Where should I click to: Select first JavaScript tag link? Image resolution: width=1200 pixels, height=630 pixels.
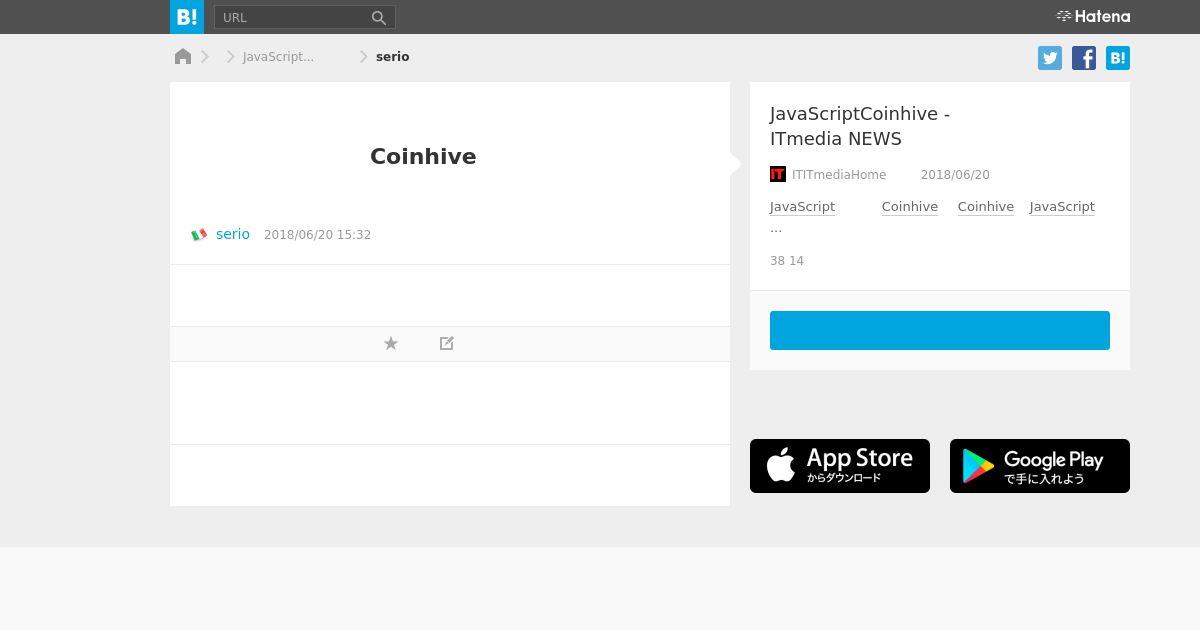(802, 207)
